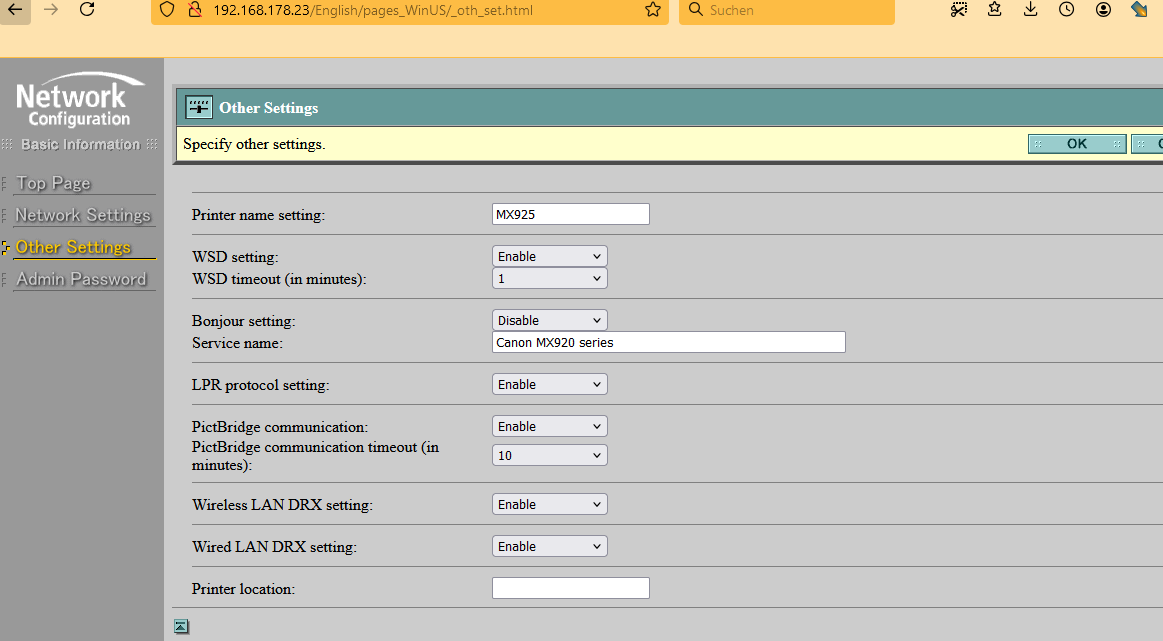Click the OK button to apply settings
This screenshot has width=1163, height=641.
pyautogui.click(x=1077, y=144)
